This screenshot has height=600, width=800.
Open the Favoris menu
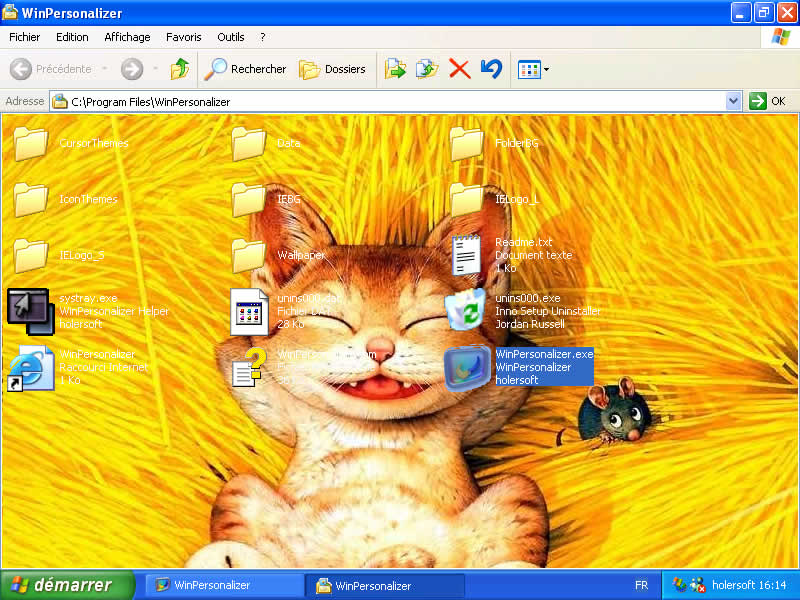click(x=184, y=37)
